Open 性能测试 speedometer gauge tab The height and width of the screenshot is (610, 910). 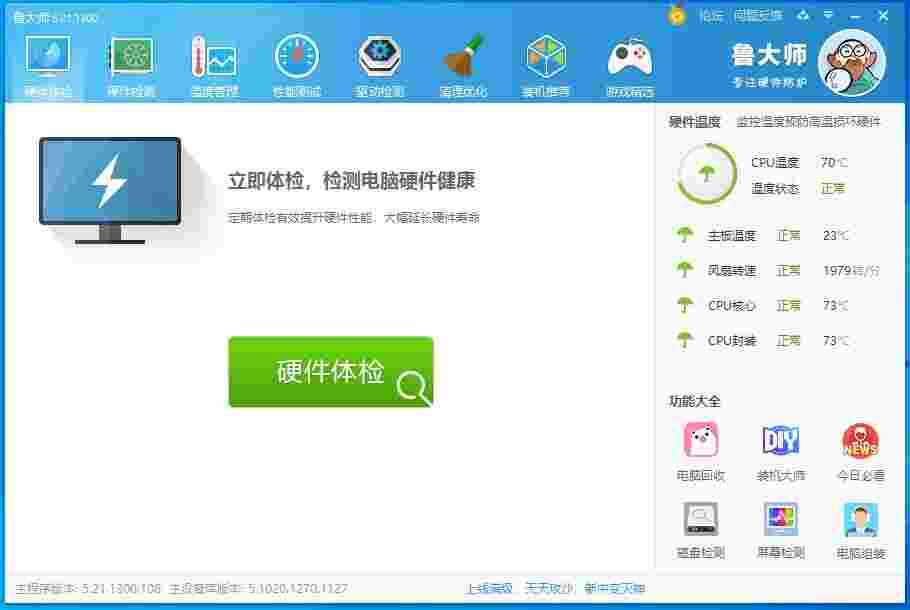pos(297,66)
